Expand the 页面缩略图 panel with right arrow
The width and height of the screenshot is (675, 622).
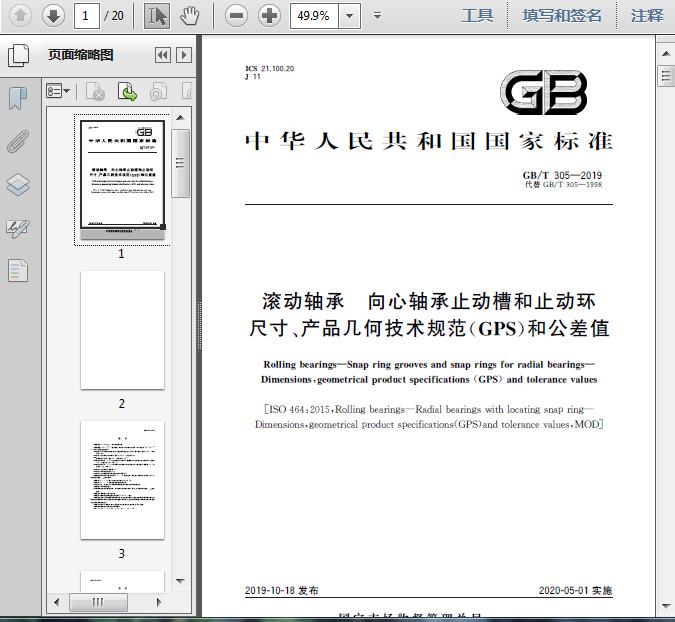[x=184, y=55]
